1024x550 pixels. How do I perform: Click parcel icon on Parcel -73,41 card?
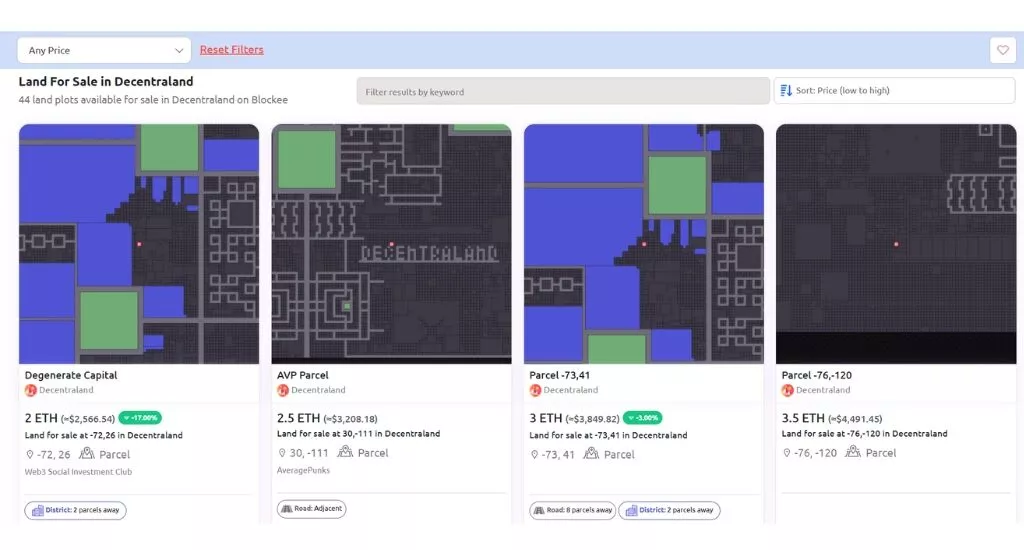[x=591, y=454]
